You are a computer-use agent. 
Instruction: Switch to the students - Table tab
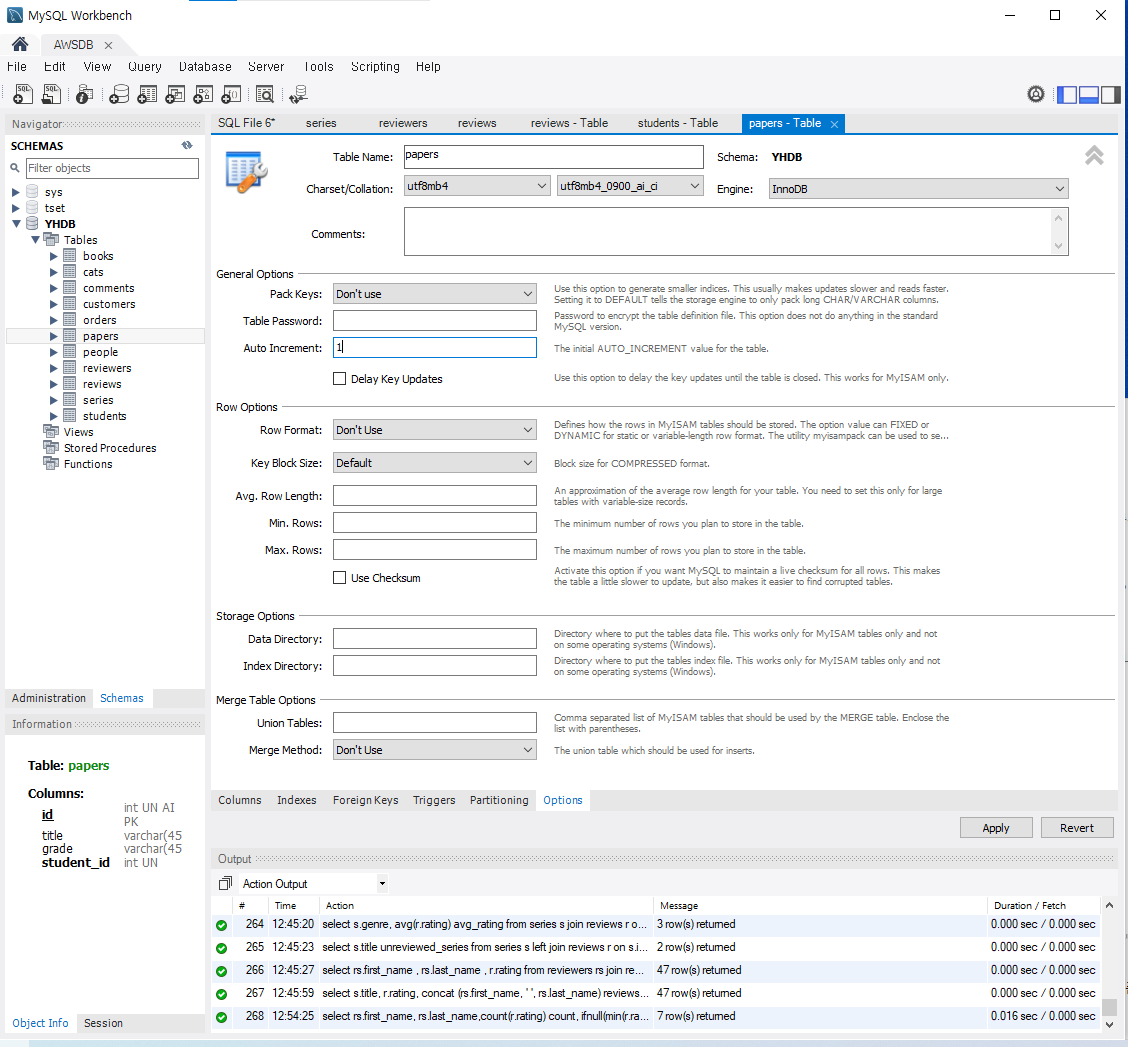[x=677, y=123]
